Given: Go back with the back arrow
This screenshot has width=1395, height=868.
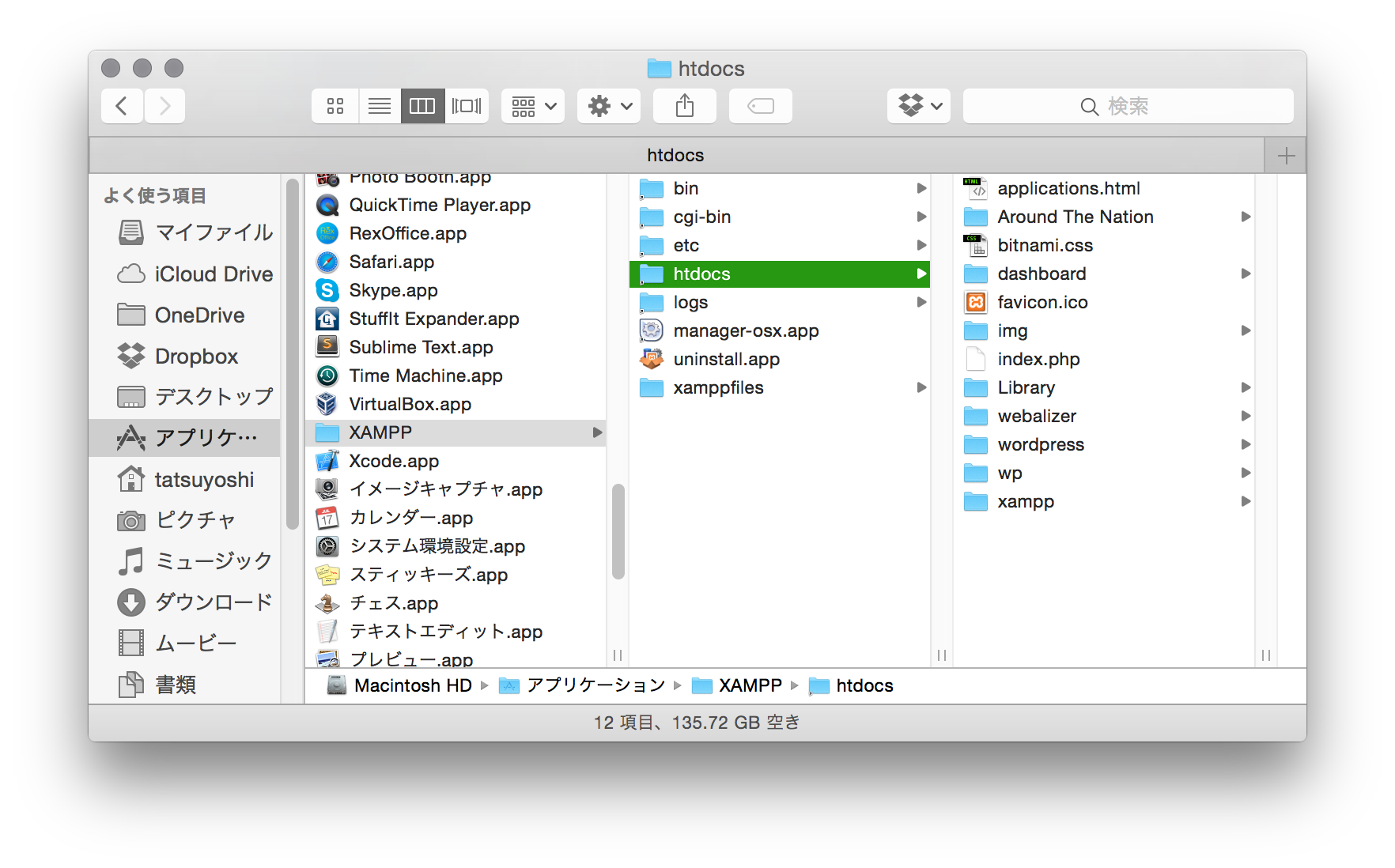Looking at the screenshot, I should [122, 106].
